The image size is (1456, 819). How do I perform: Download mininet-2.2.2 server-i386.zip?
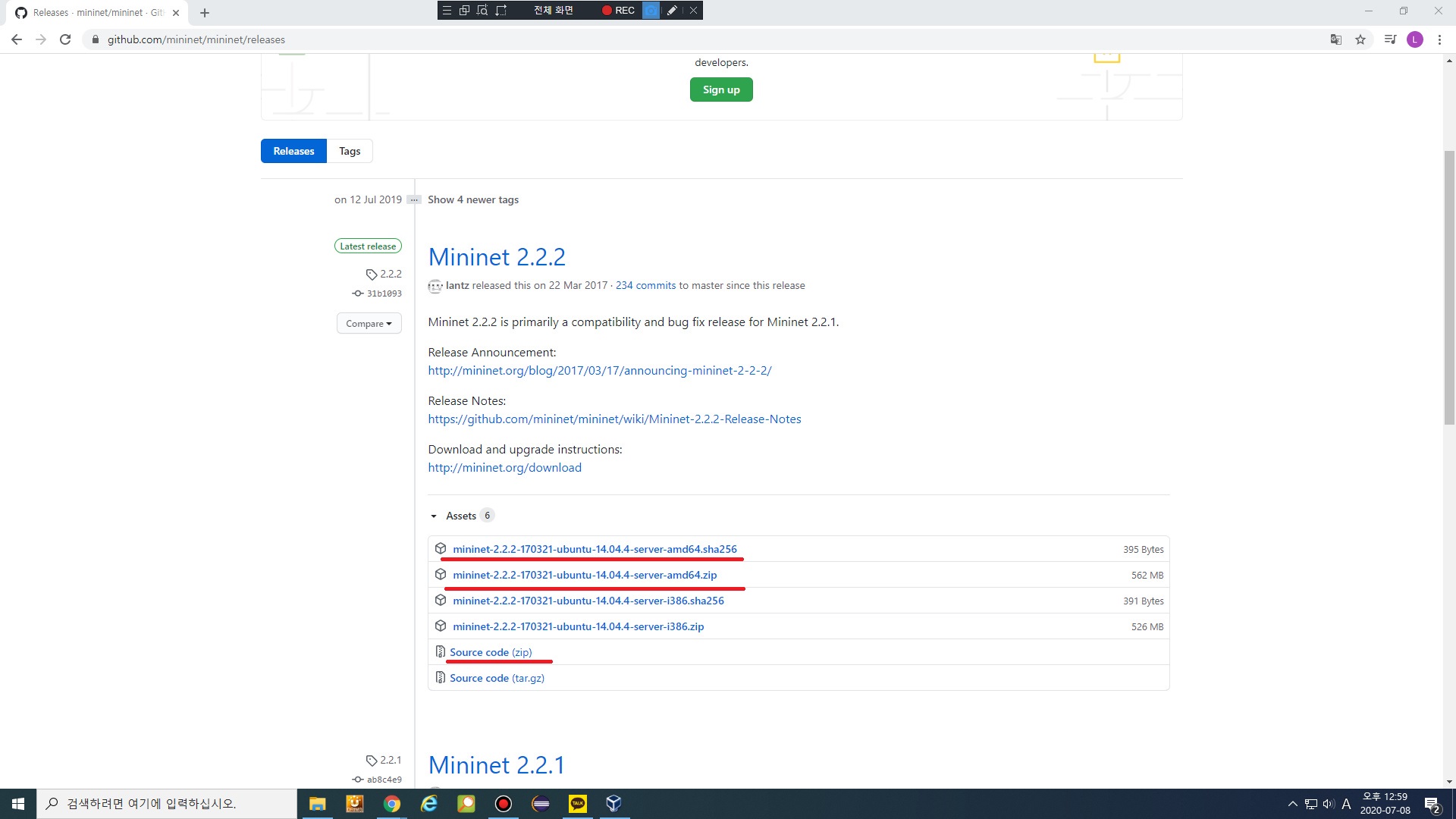pos(579,626)
